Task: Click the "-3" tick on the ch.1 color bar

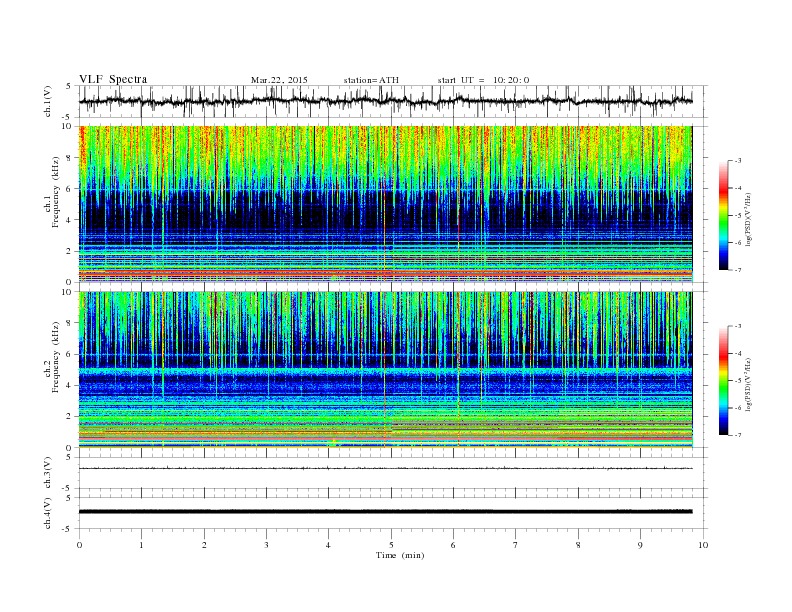Action: [x=737, y=161]
